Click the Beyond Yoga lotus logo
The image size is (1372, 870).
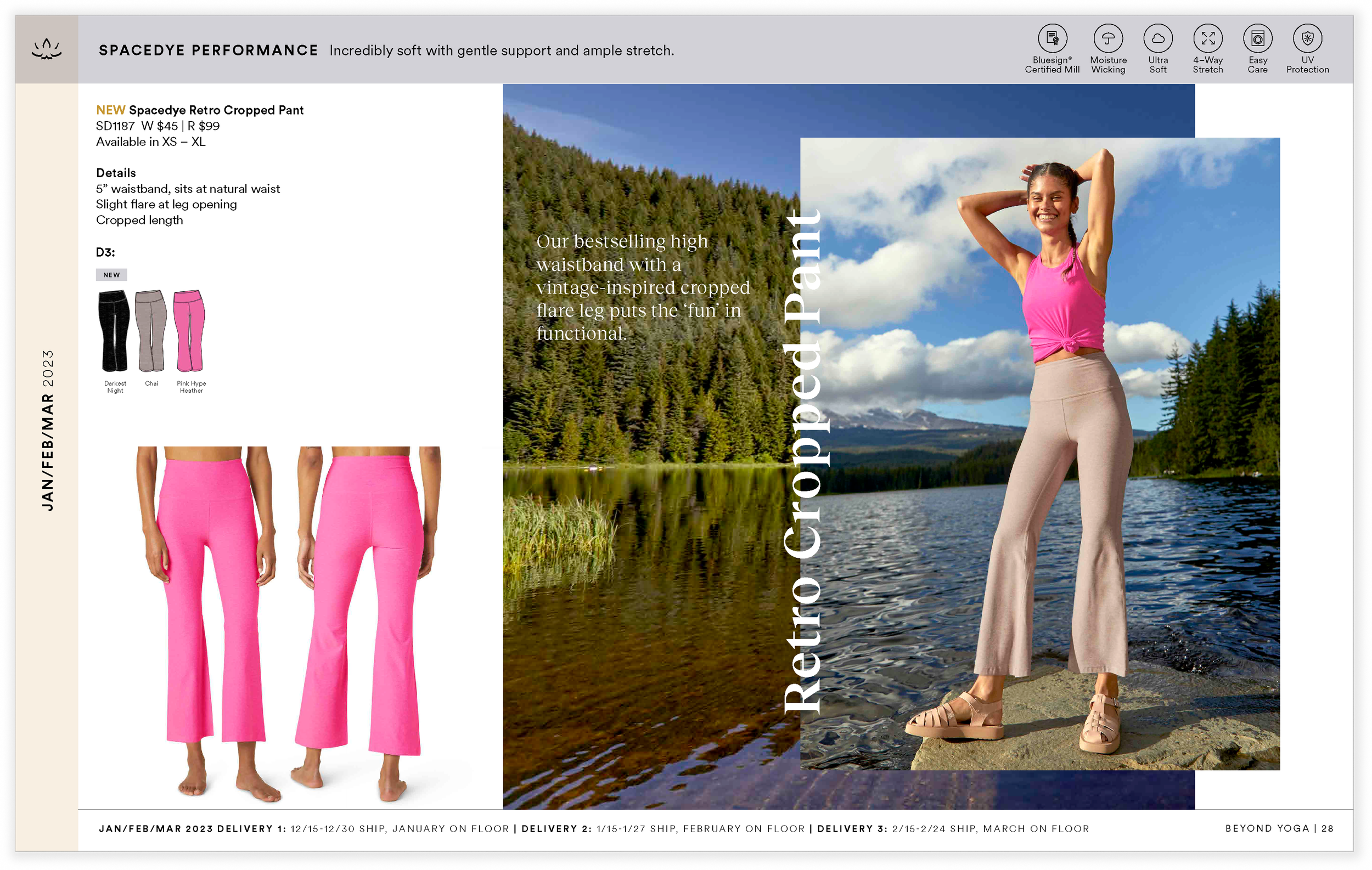47,49
